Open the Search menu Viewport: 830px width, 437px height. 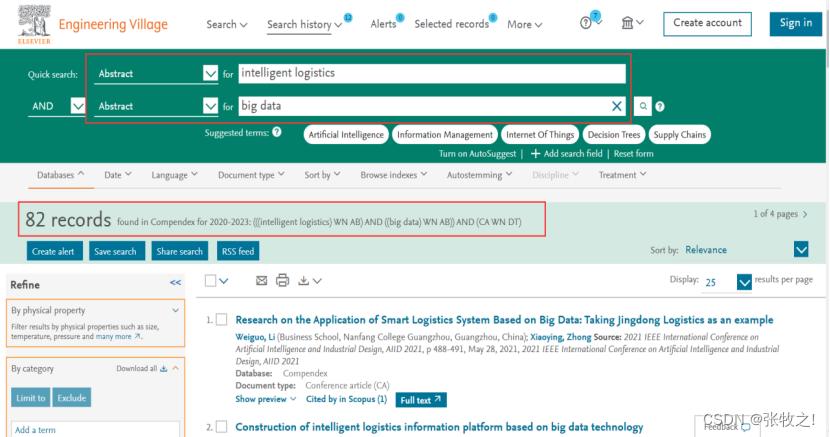point(227,24)
